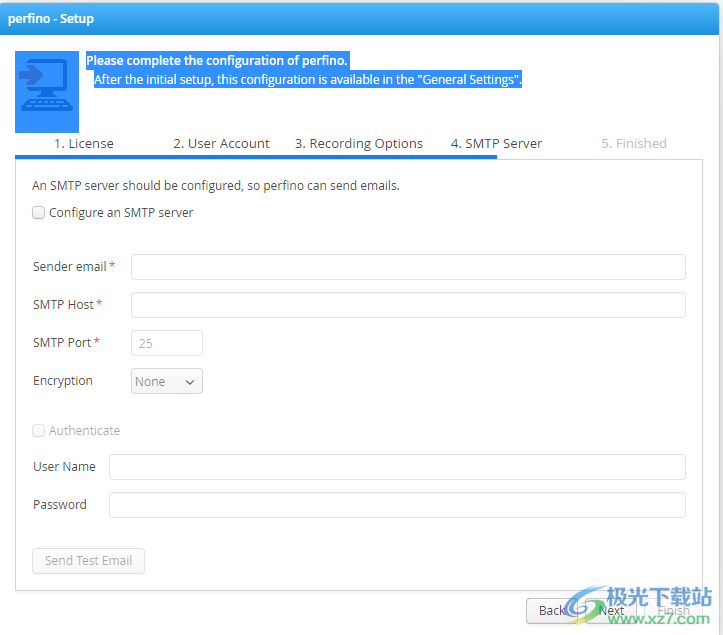Click the perfino setup computer icon
Viewport: 723px width, 635px height.
tap(47, 92)
